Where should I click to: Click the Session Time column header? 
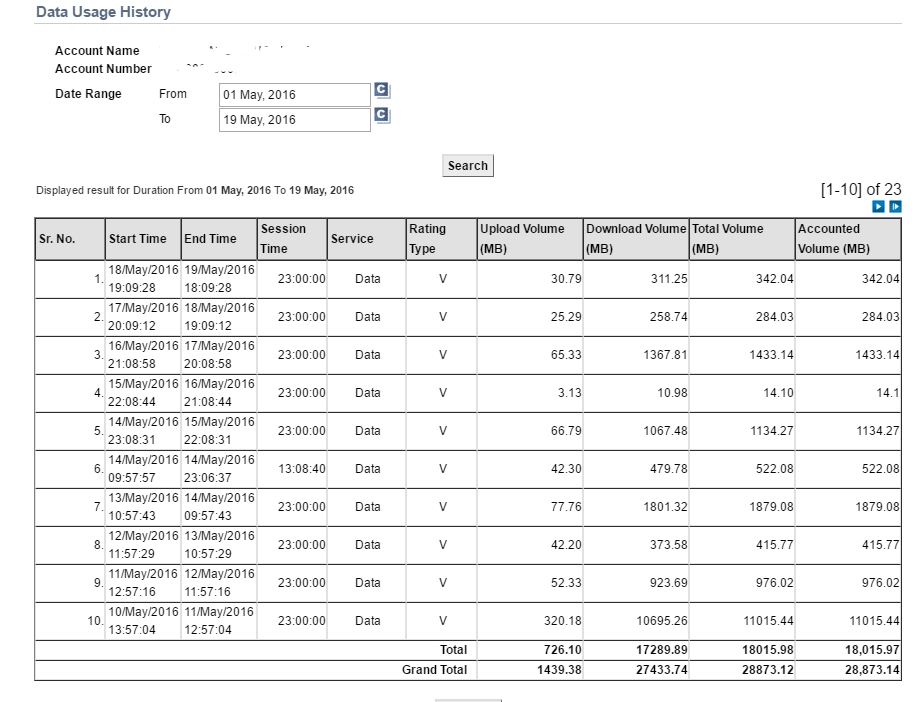point(283,239)
